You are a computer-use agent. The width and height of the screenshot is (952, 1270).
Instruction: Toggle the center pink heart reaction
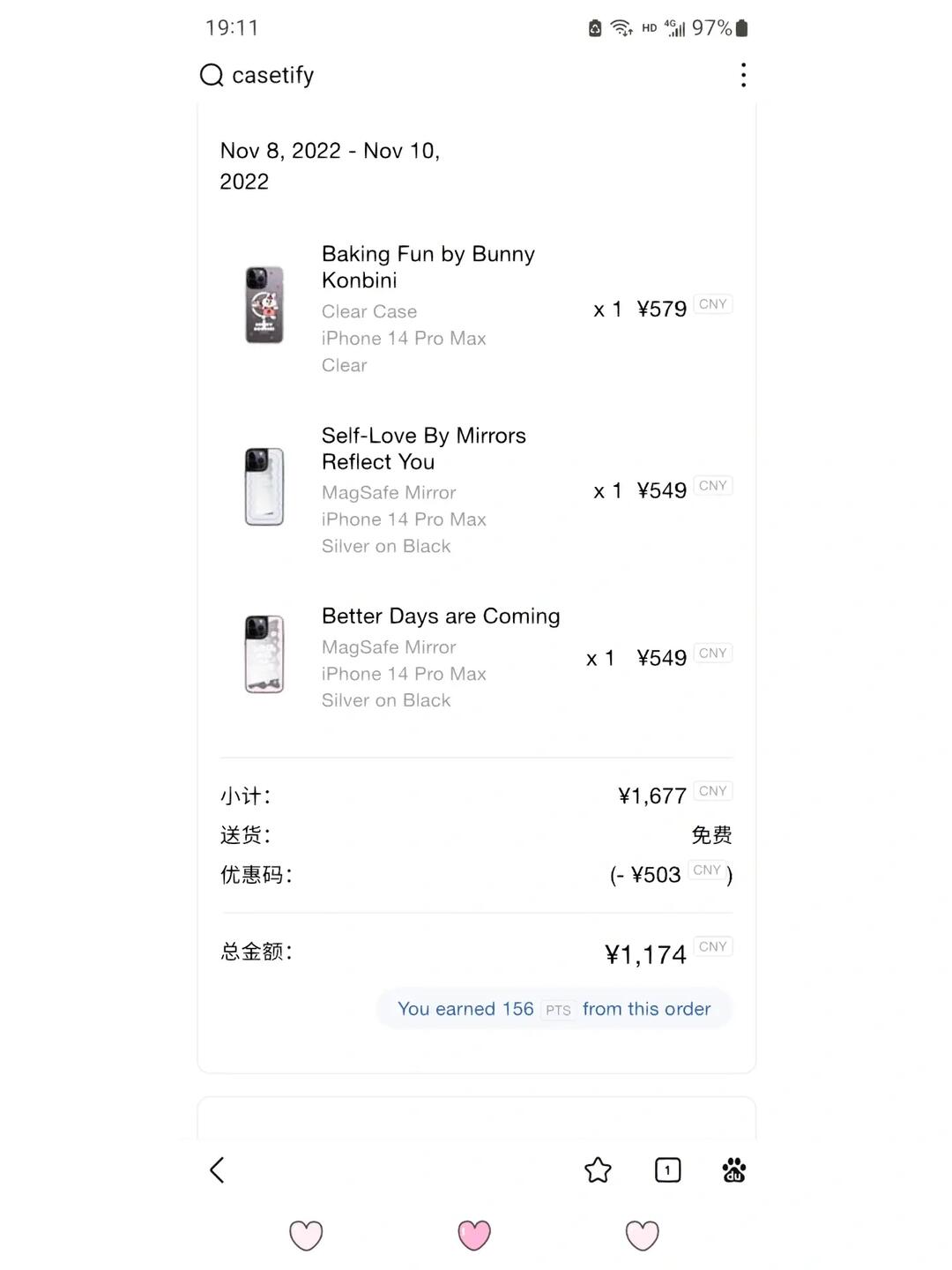475,1236
